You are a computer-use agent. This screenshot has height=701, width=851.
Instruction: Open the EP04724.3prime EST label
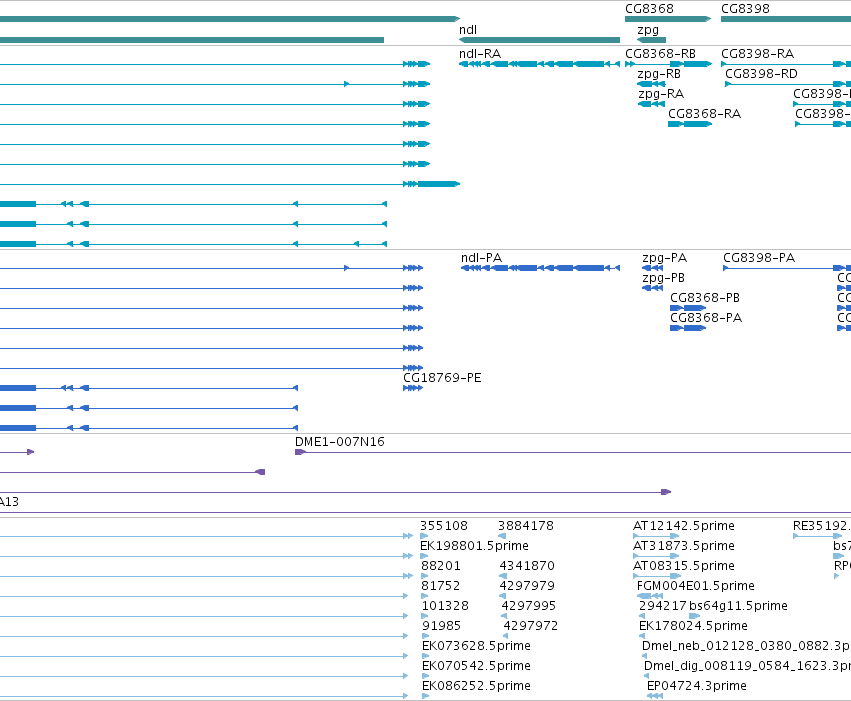[x=697, y=686]
